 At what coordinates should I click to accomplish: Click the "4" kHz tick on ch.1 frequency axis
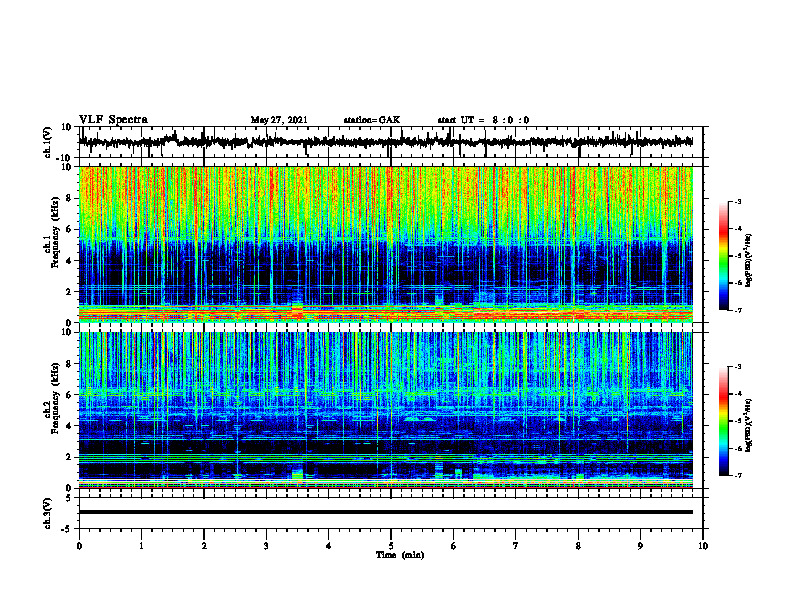click(69, 261)
